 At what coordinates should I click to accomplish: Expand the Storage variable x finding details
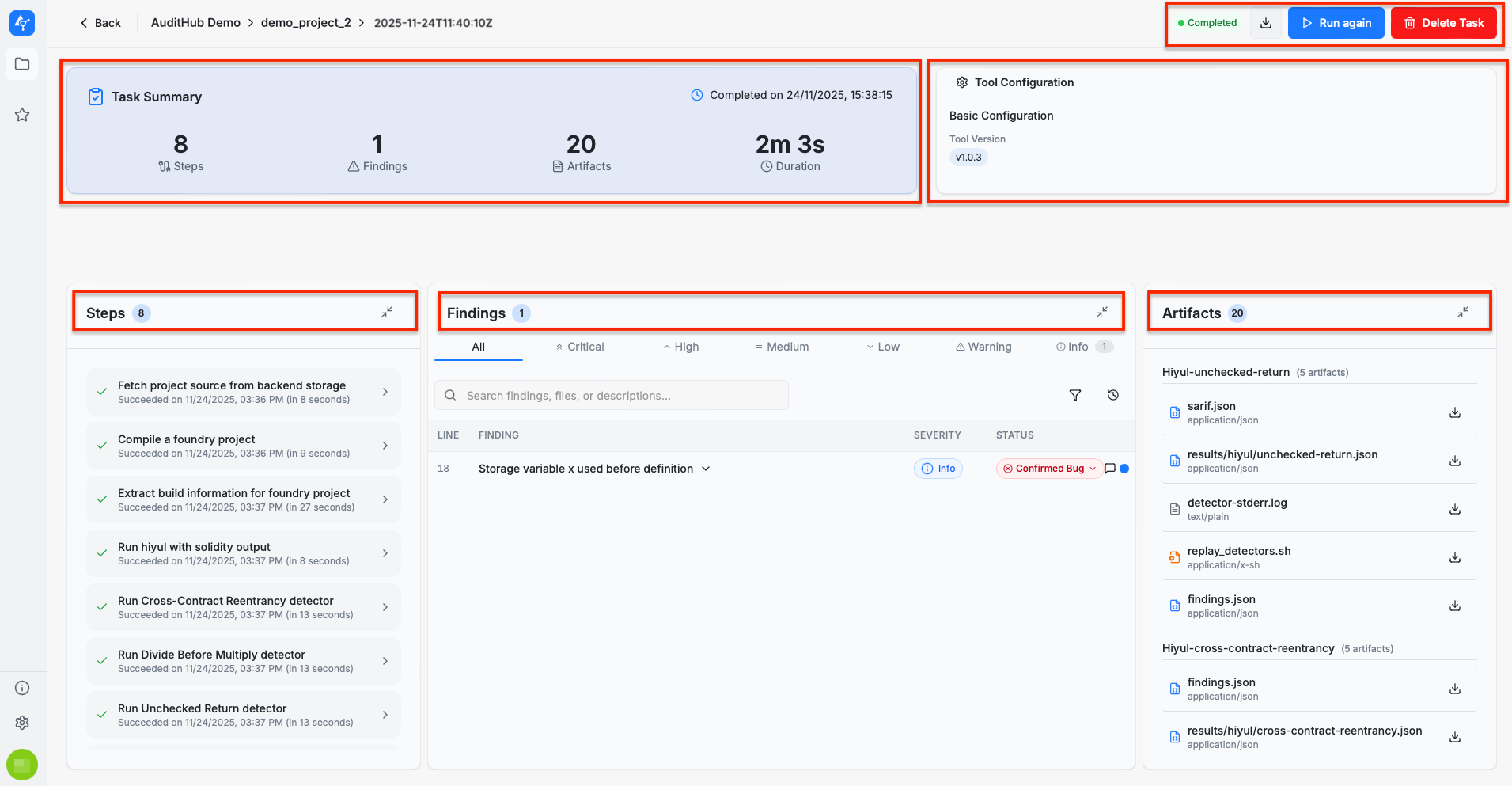[706, 469]
